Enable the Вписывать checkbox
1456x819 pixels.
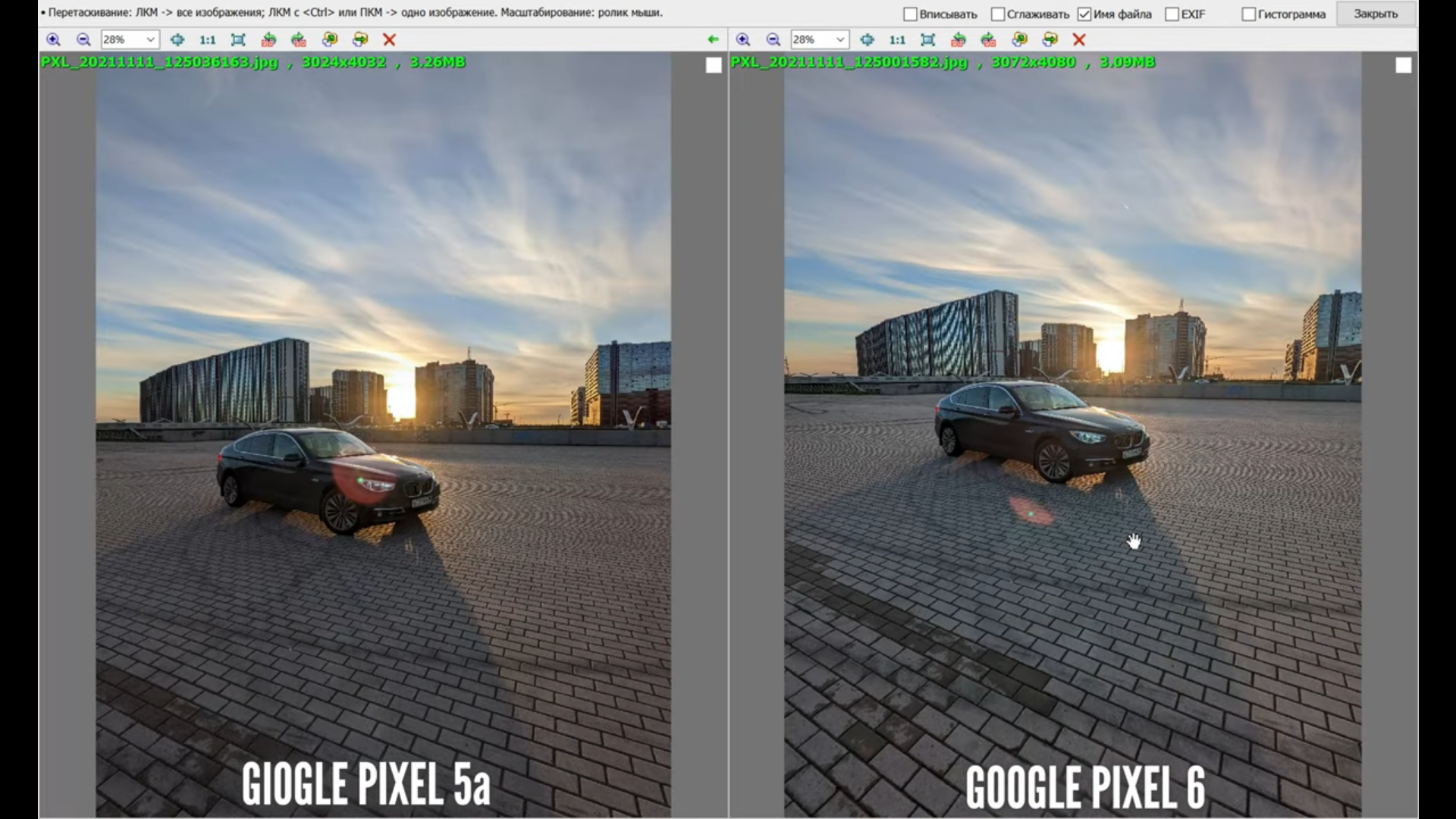tap(910, 14)
